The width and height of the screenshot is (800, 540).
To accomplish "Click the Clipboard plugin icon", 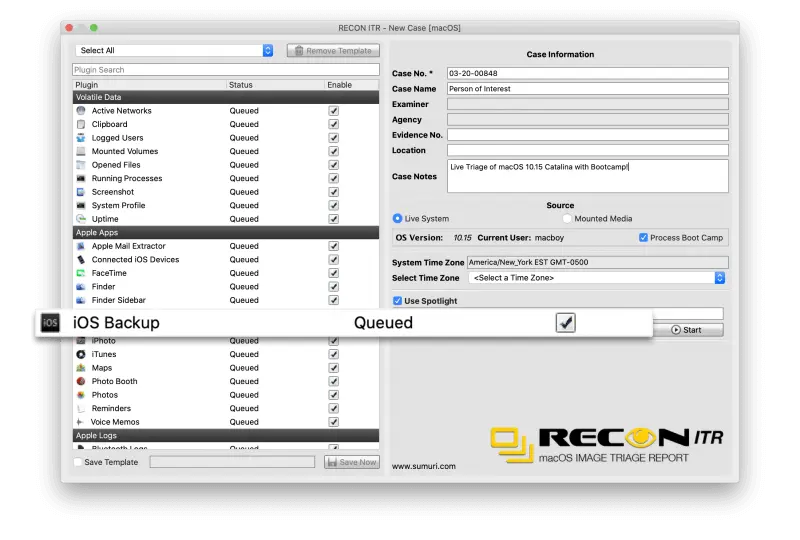I will pyautogui.click(x=81, y=124).
